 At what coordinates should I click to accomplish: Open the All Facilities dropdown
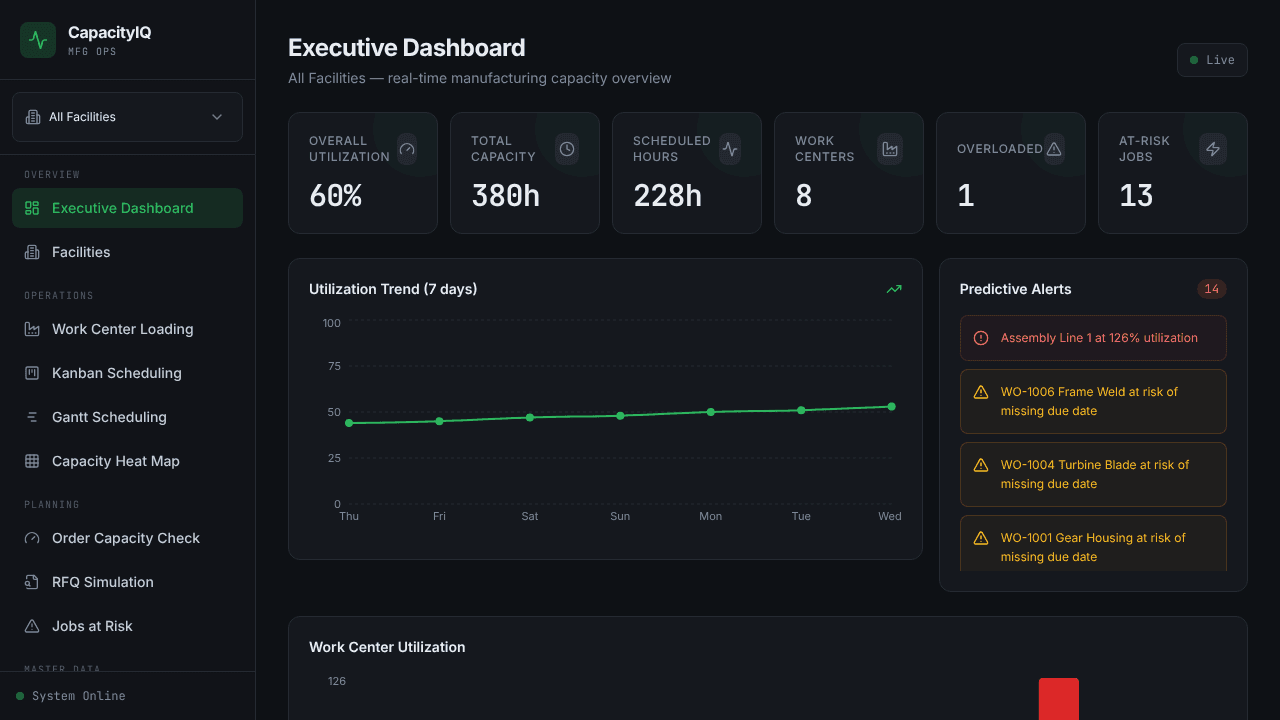[127, 117]
